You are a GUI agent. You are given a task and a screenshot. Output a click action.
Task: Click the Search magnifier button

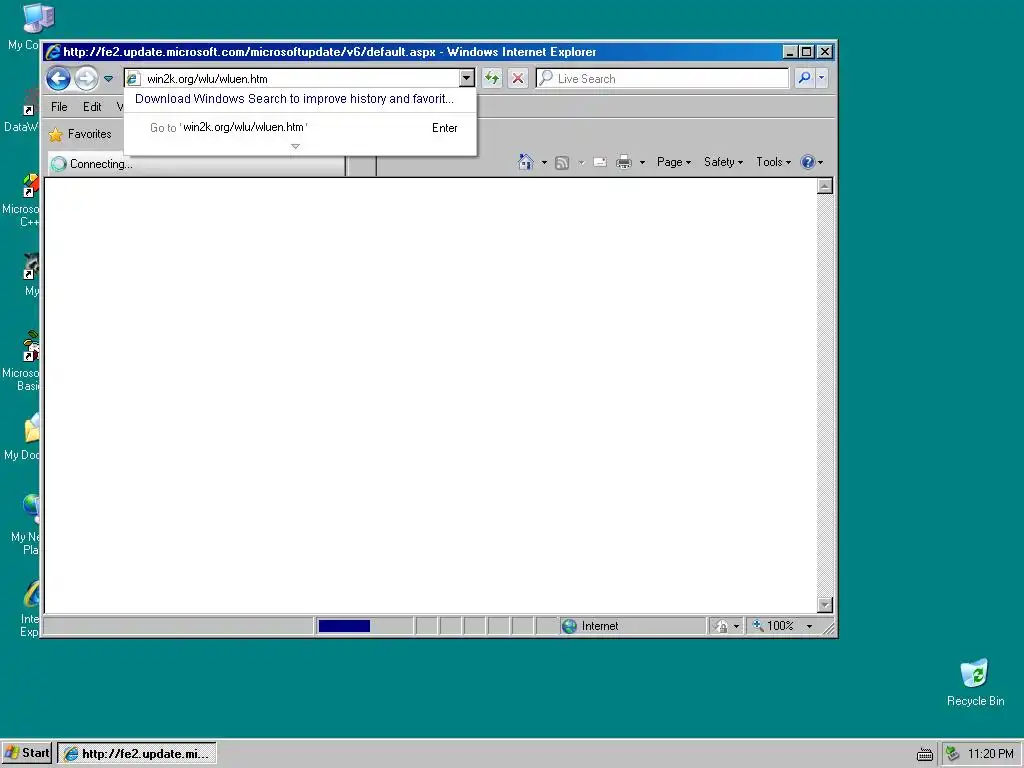[805, 78]
